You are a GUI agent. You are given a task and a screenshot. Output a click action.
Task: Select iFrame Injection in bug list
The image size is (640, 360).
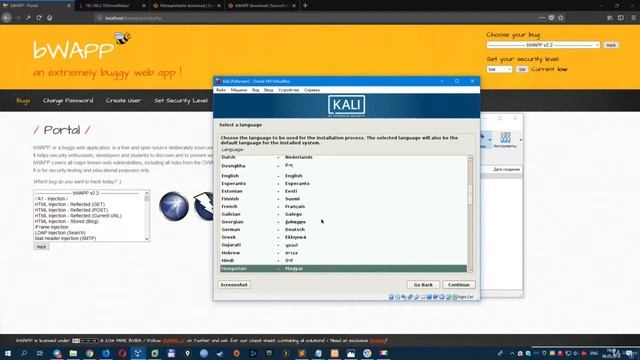pyautogui.click(x=52, y=227)
